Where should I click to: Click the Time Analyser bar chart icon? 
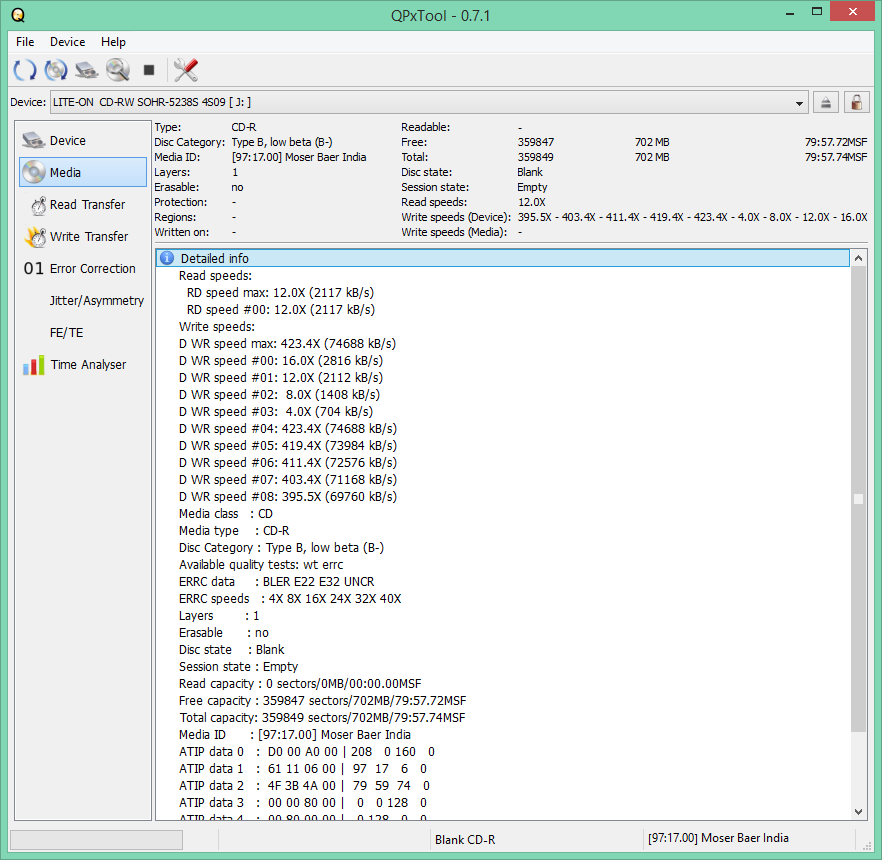click(x=34, y=365)
